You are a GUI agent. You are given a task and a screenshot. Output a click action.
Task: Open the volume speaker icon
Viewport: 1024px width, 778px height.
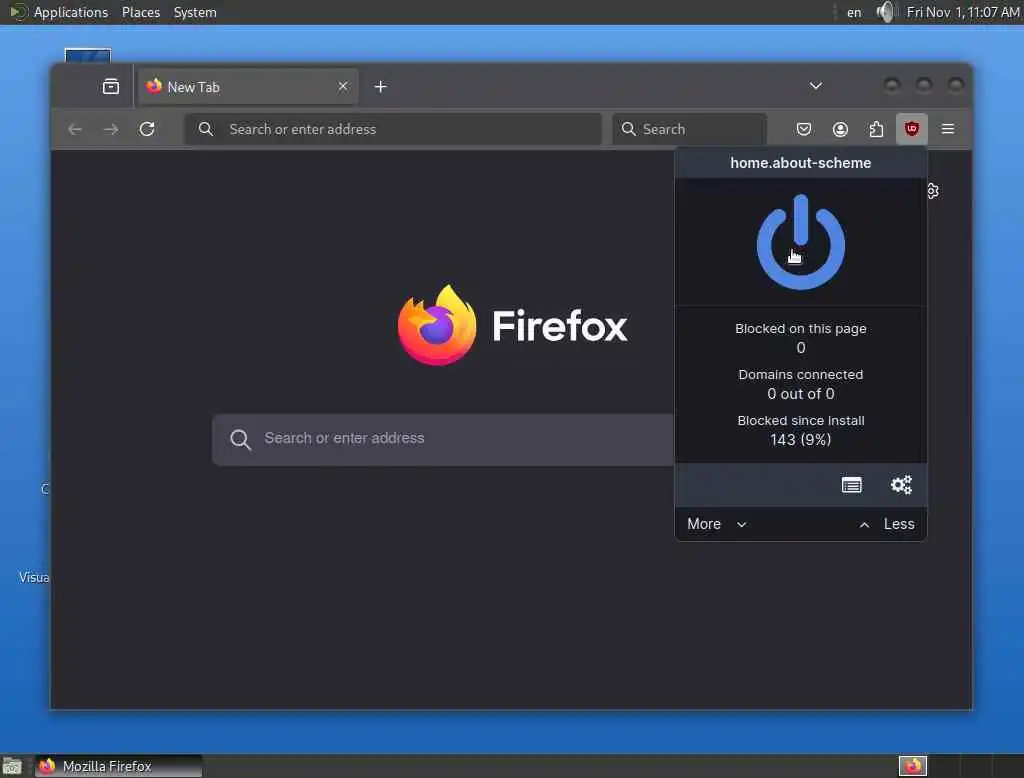(886, 12)
